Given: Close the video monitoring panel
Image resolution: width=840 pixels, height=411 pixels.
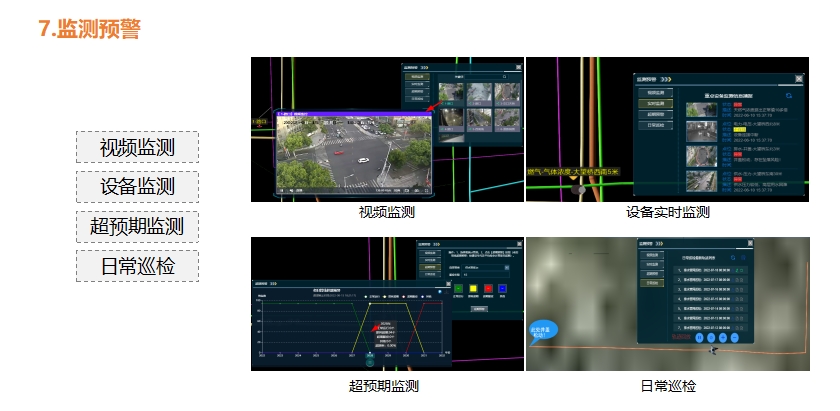Looking at the screenshot, I should click(x=519, y=67).
